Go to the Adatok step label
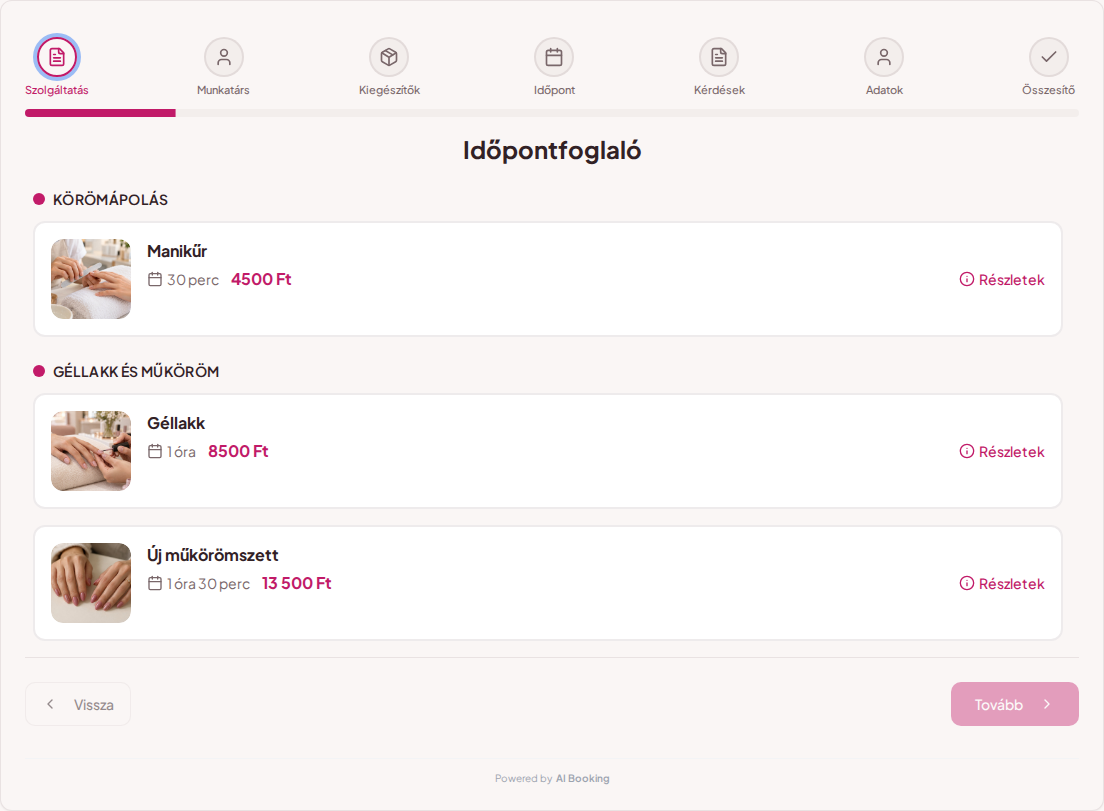This screenshot has width=1104, height=811. (x=884, y=90)
